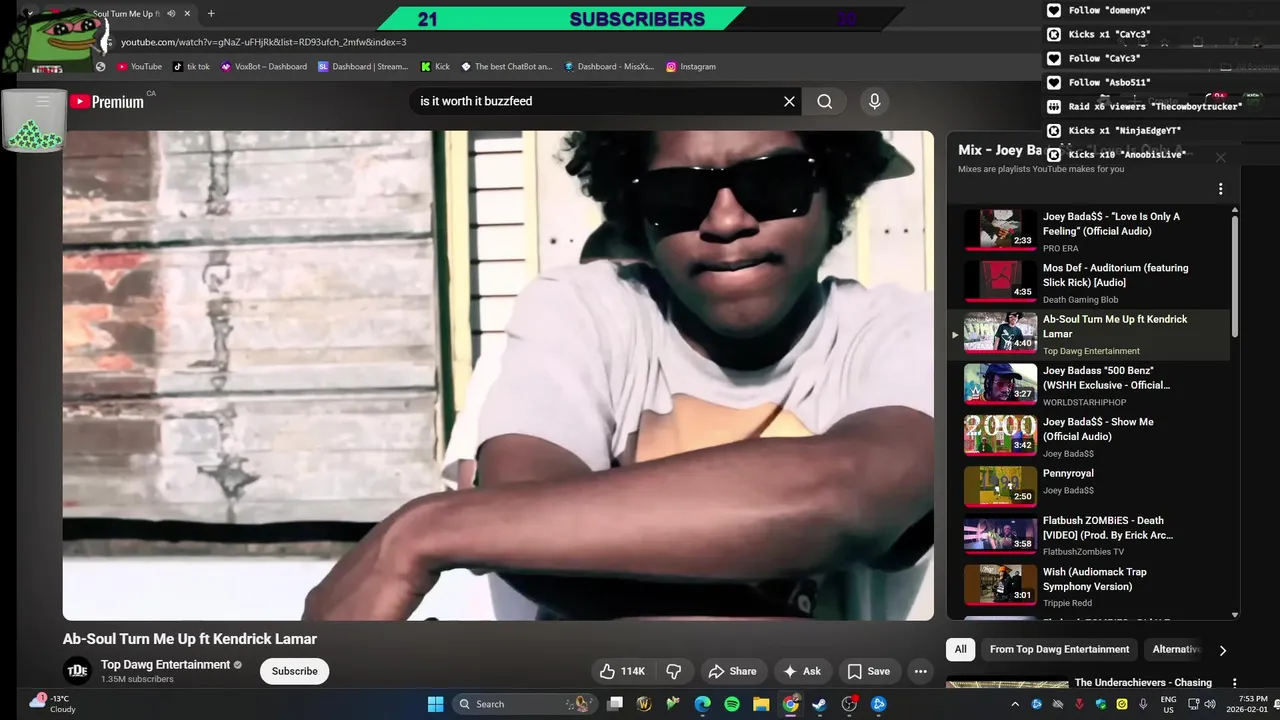Open Dashboard MissXs bookmark

click(x=608, y=67)
